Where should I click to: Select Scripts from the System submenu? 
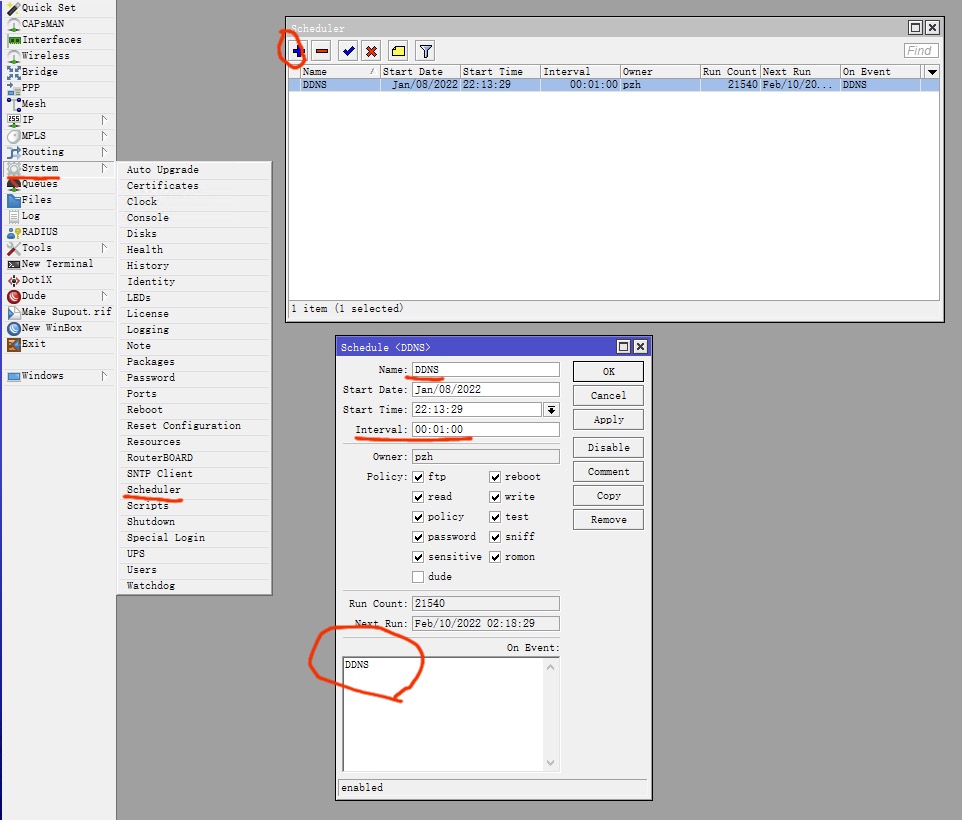coord(147,506)
